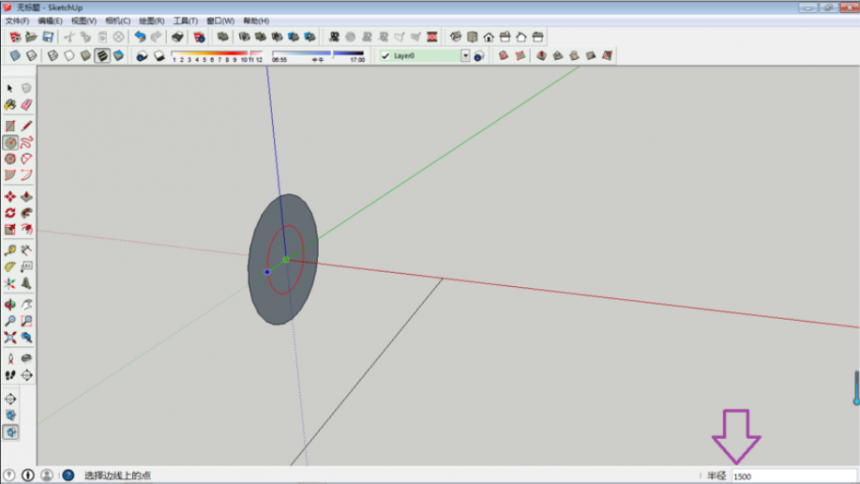The height and width of the screenshot is (484, 860).
Task: Select the Eraser tool in left toolbar
Action: click(26, 105)
